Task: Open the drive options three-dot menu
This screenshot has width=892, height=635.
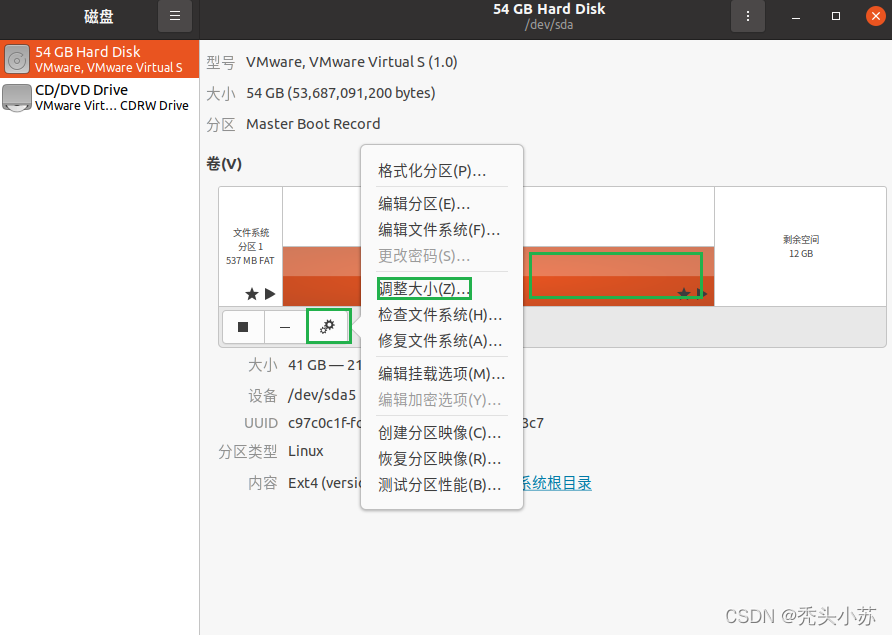Action: point(748,16)
